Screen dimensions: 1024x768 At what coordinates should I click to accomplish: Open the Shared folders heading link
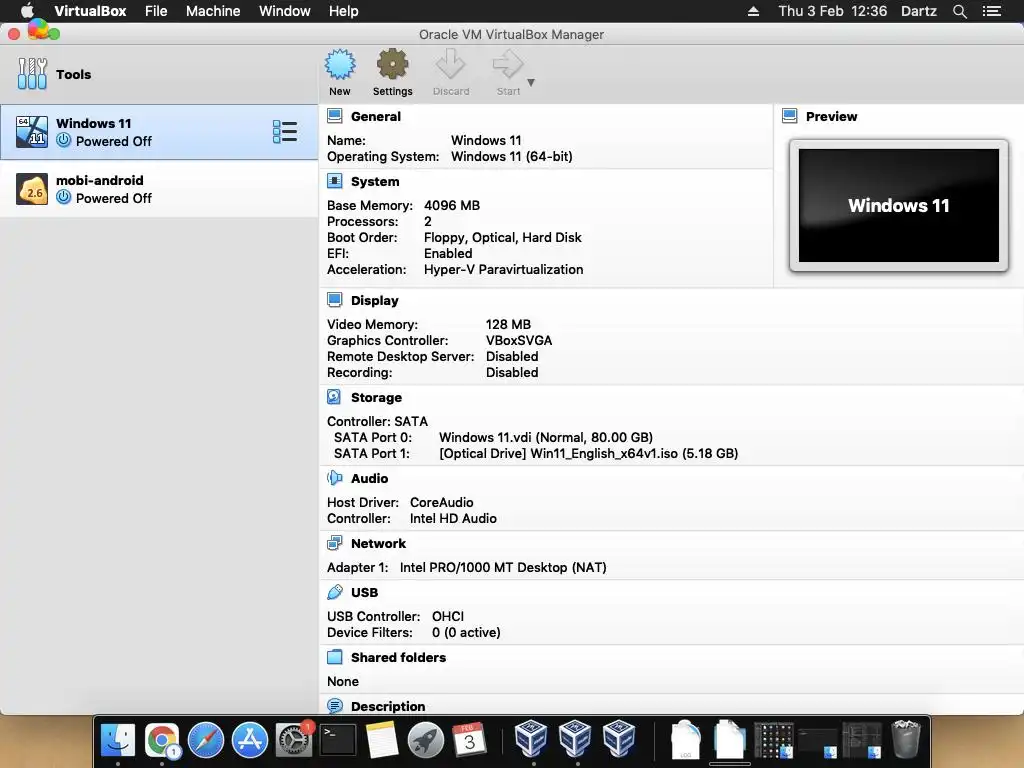tap(398, 658)
